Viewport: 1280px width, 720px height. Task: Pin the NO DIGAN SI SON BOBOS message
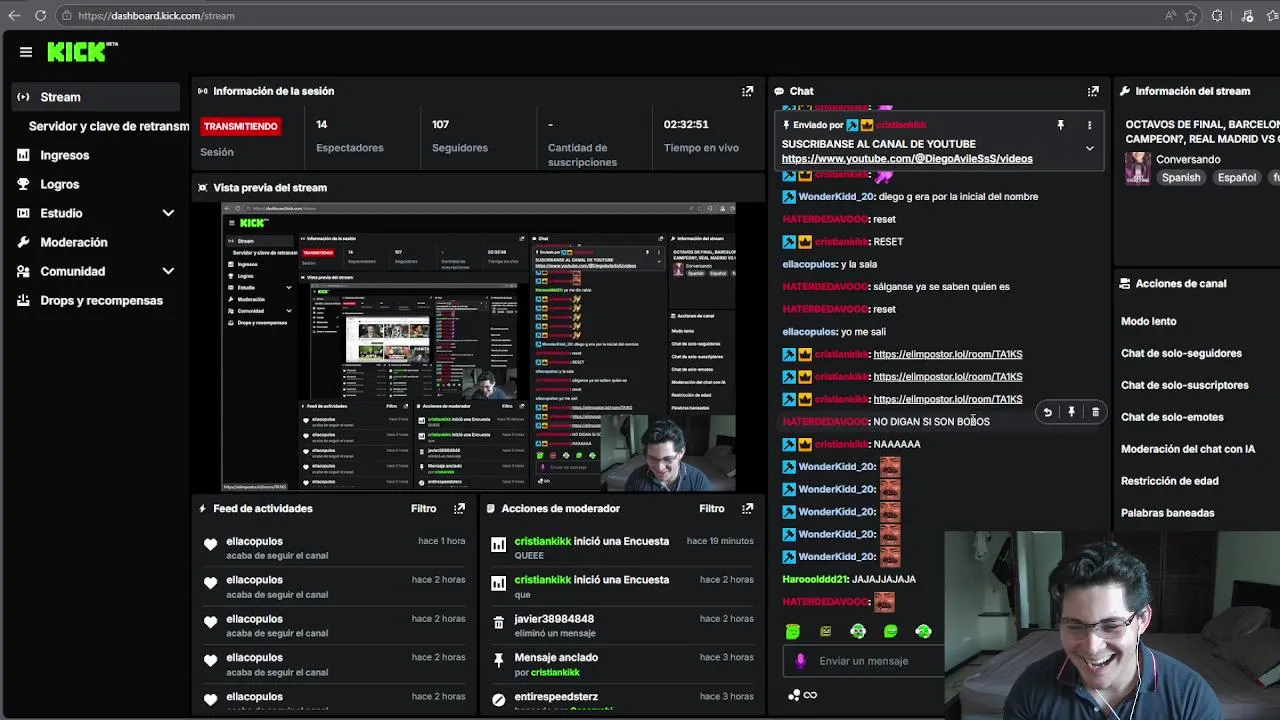click(x=1071, y=412)
